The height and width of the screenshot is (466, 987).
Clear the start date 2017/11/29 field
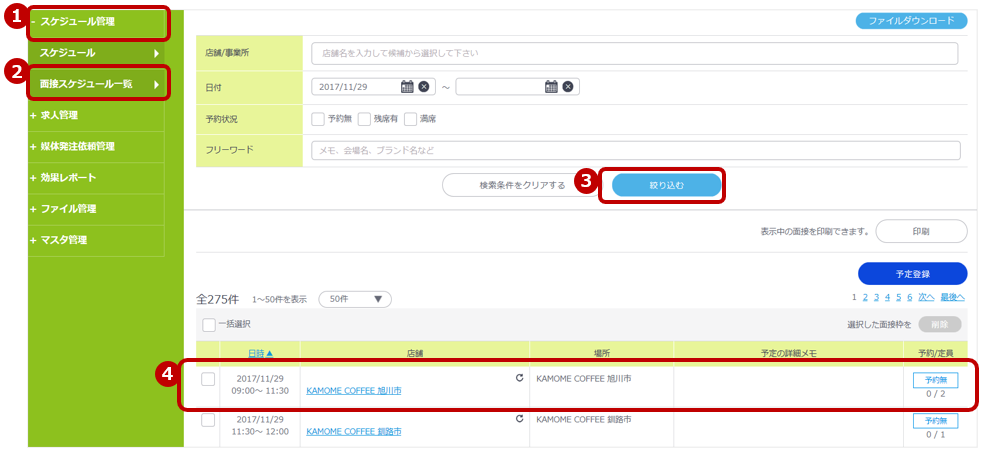(x=424, y=87)
